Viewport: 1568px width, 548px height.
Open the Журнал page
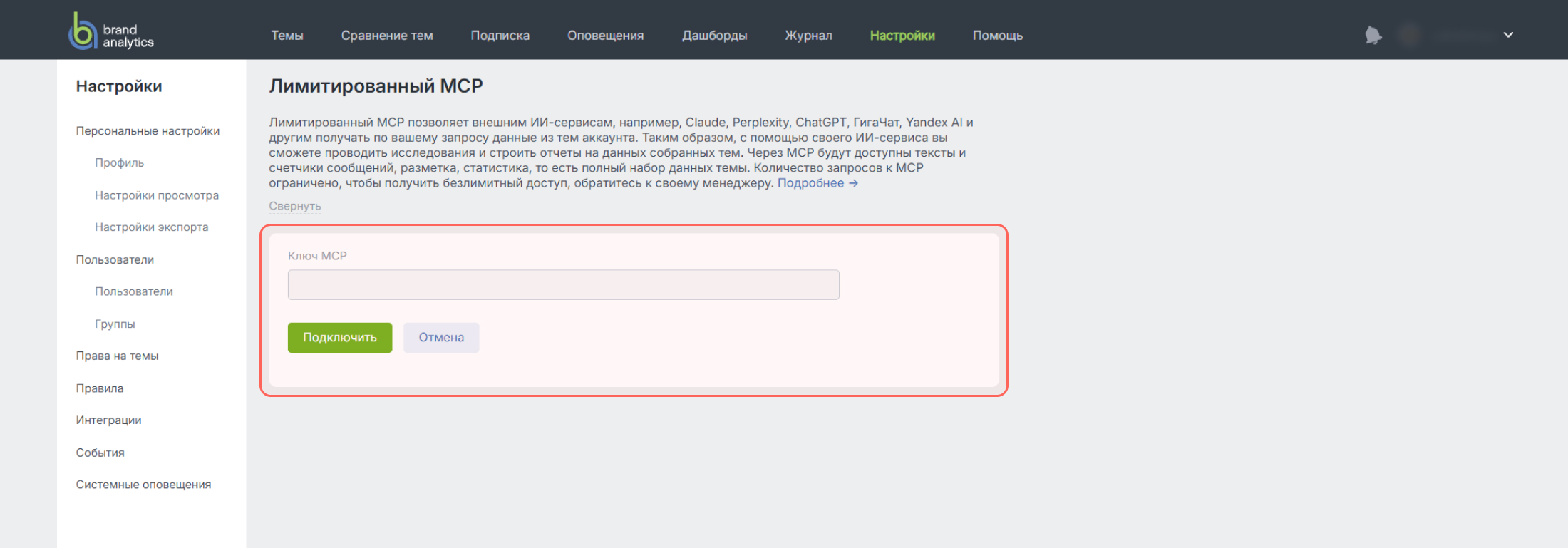[808, 36]
